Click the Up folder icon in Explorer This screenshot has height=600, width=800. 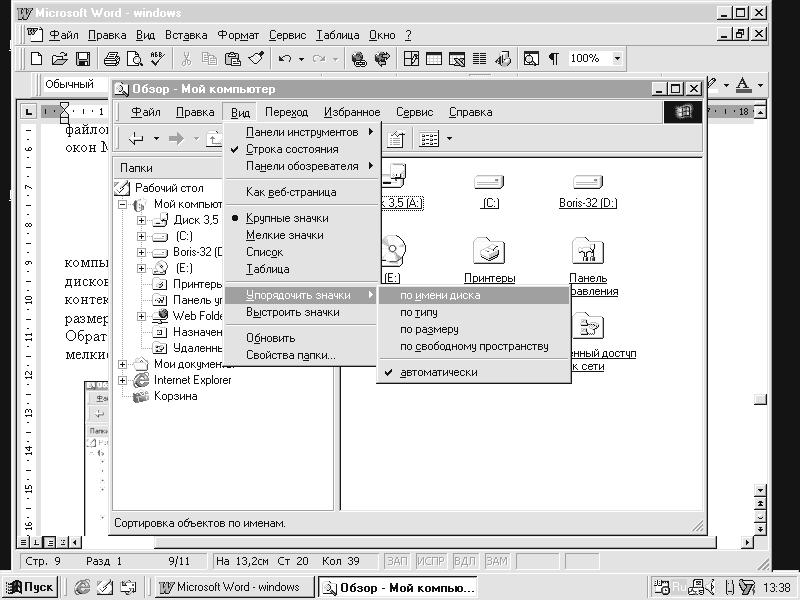point(214,138)
